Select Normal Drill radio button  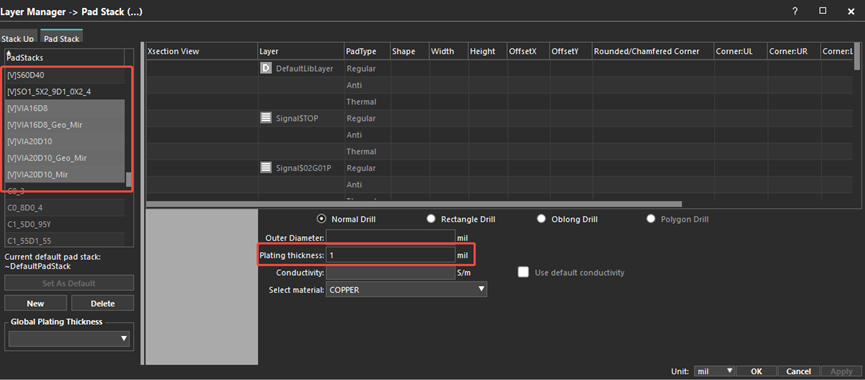tap(321, 219)
